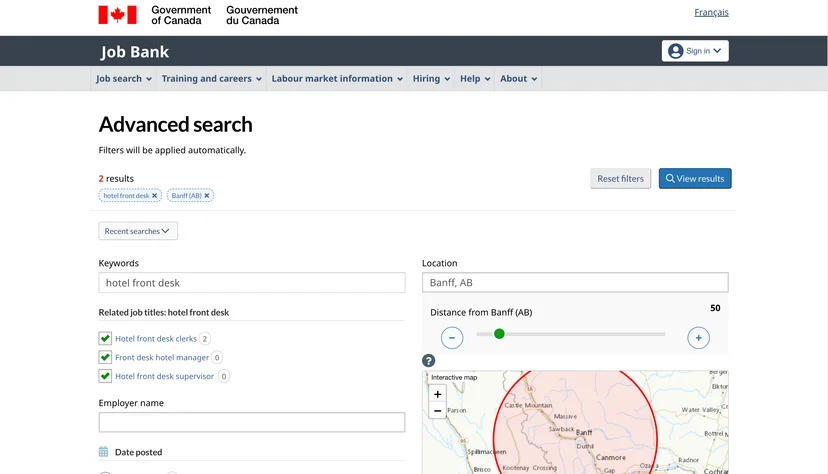828x474 pixels.
Task: Uncheck Hotel front desk clerks checkbox
Action: tap(105, 338)
